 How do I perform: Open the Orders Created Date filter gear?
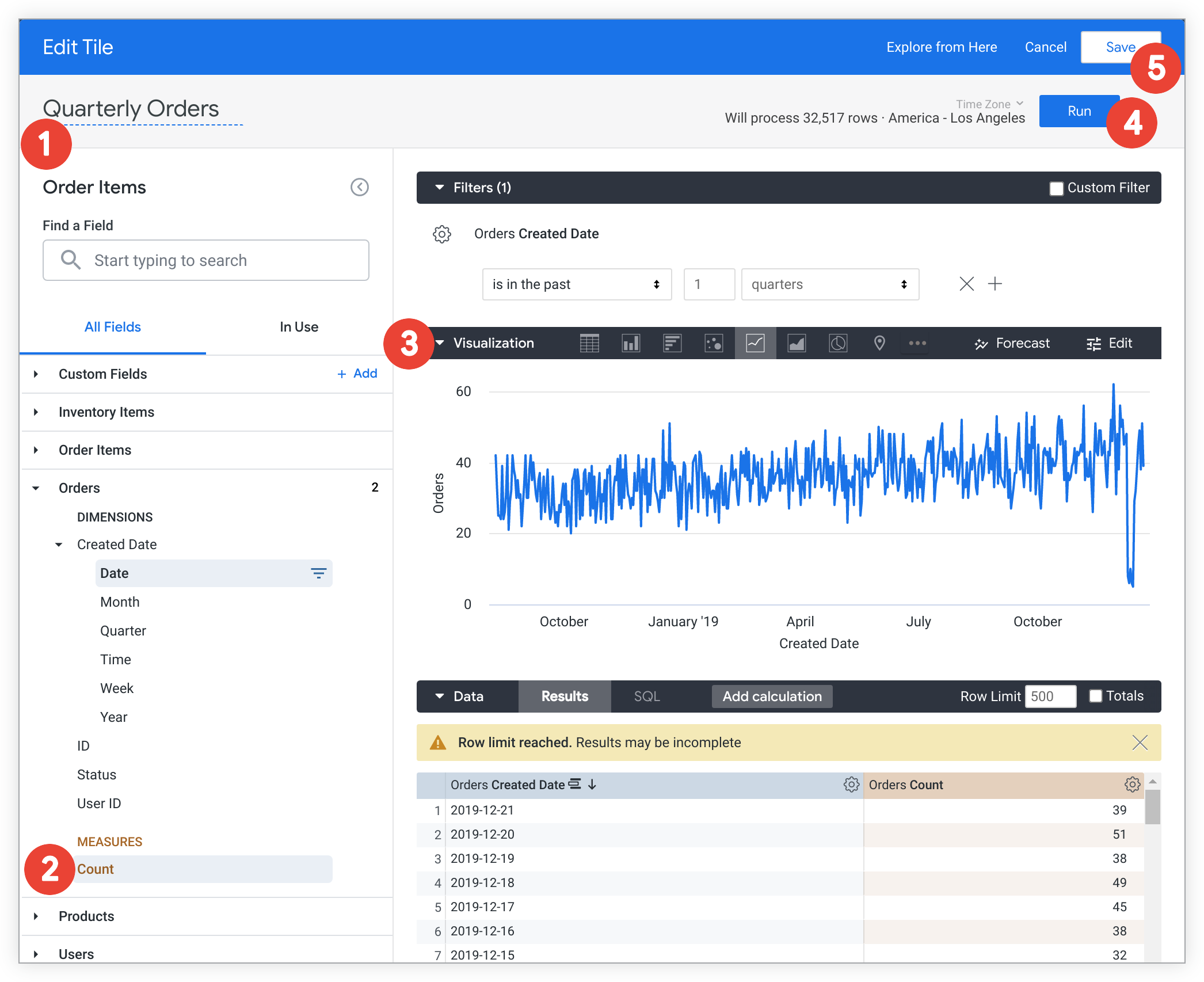point(442,234)
